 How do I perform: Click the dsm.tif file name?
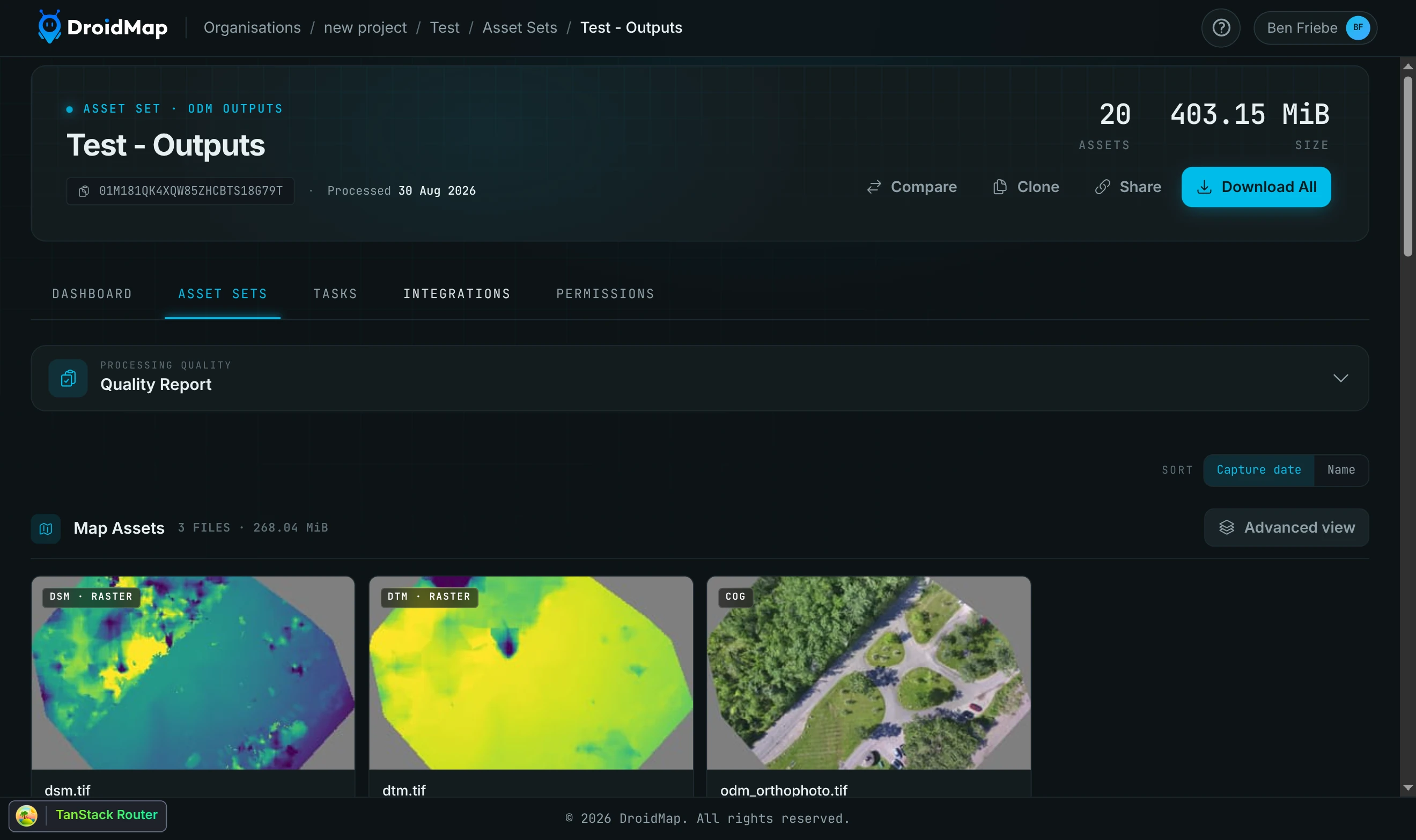(68, 790)
